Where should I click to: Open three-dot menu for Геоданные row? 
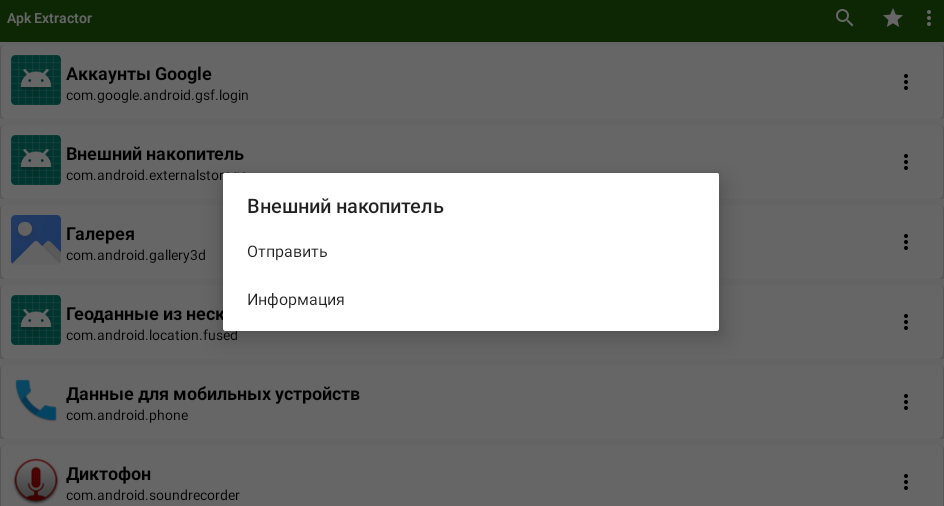pyautogui.click(x=905, y=322)
